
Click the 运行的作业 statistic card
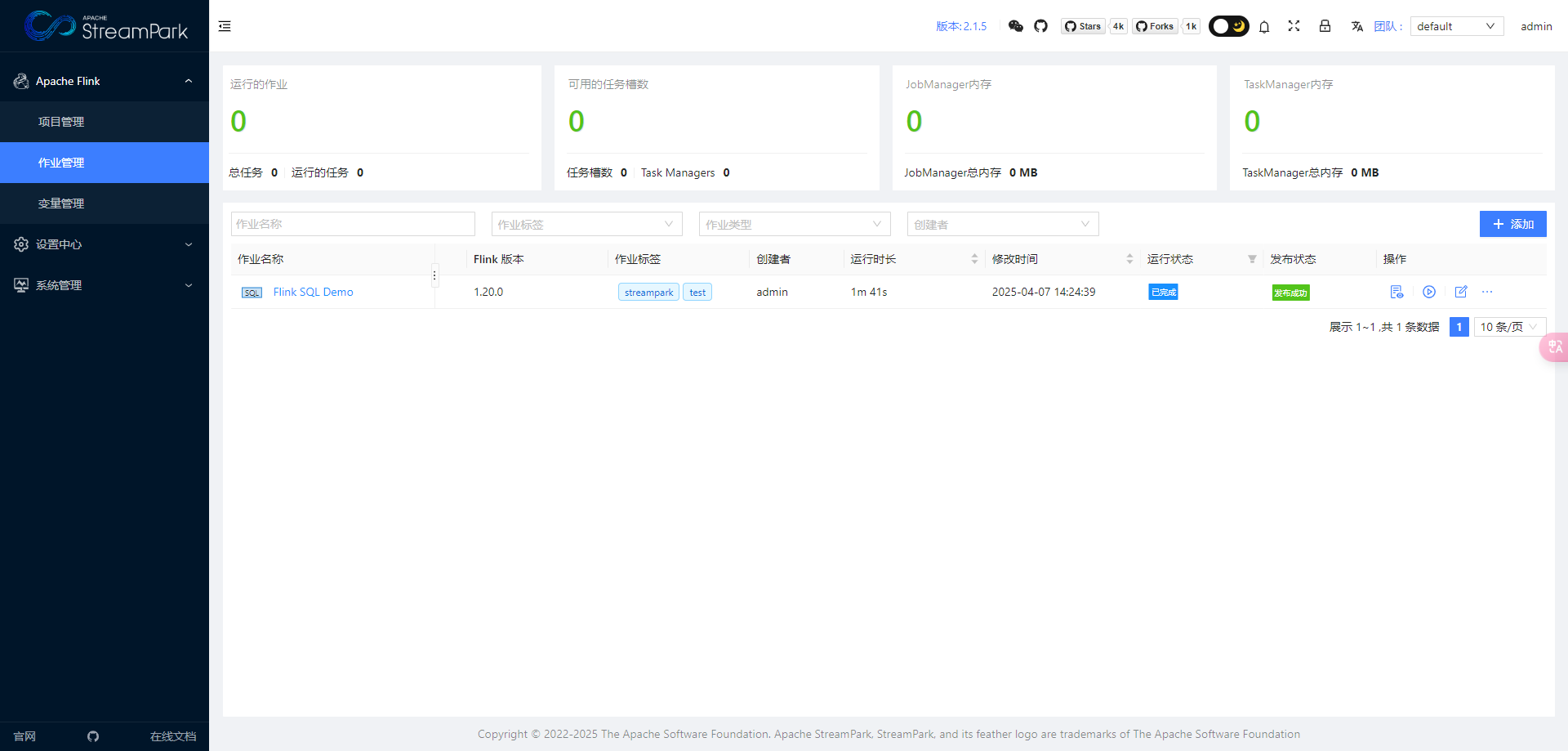(382, 127)
